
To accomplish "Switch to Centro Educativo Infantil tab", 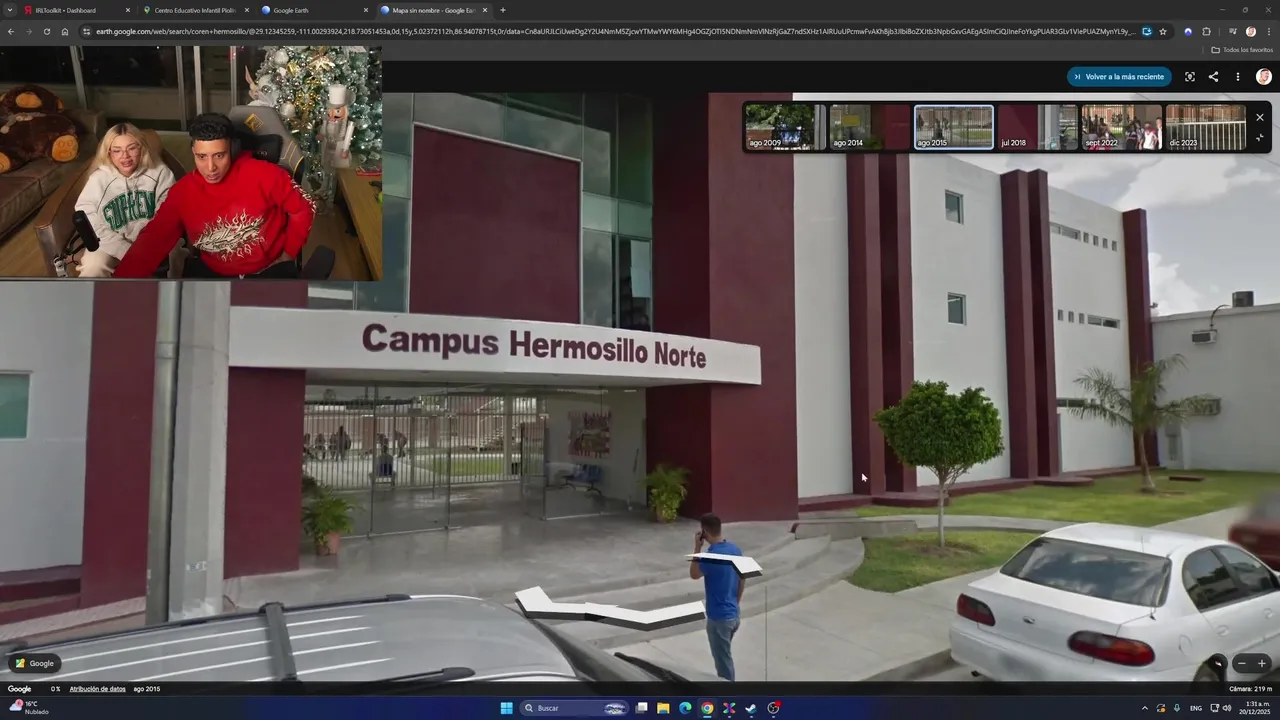I will click(194, 10).
